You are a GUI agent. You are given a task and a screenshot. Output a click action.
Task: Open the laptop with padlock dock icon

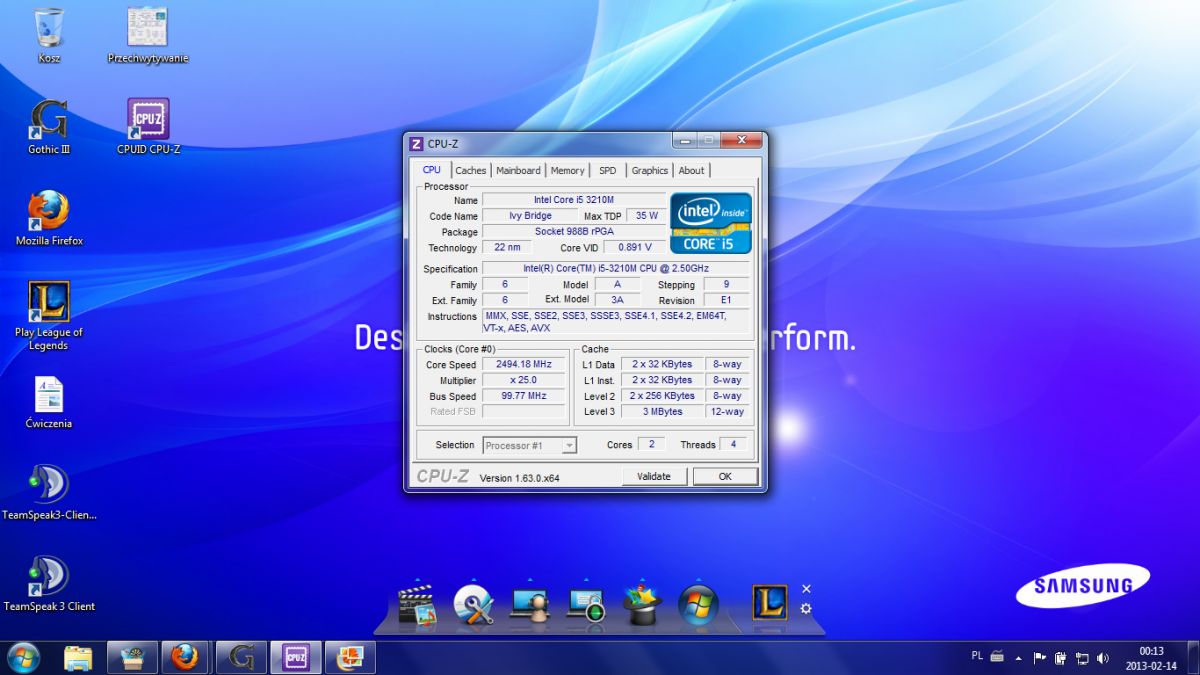pyautogui.click(x=586, y=604)
